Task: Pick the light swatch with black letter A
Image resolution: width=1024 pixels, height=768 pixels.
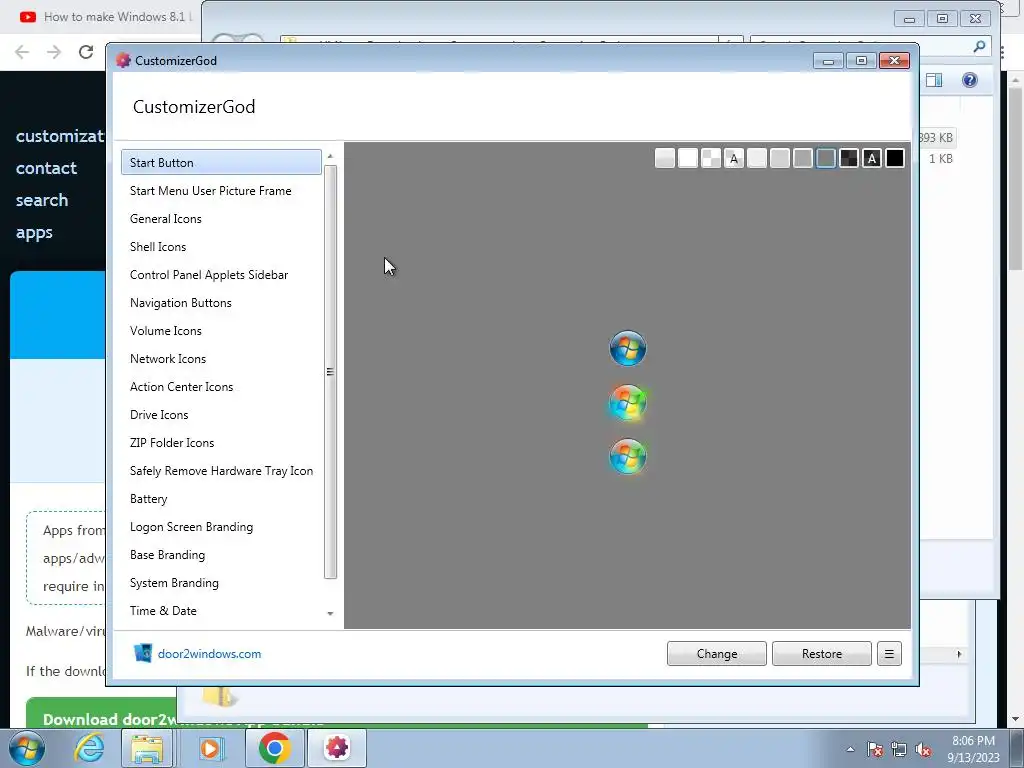Action: click(x=734, y=158)
